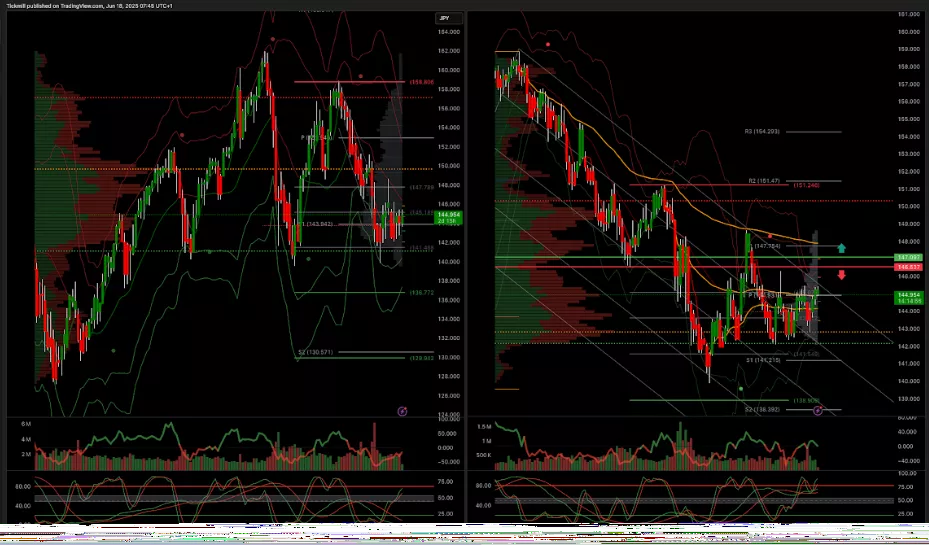Click the S1 (141.215) pivot label
The image size is (929, 557).
pos(763,359)
